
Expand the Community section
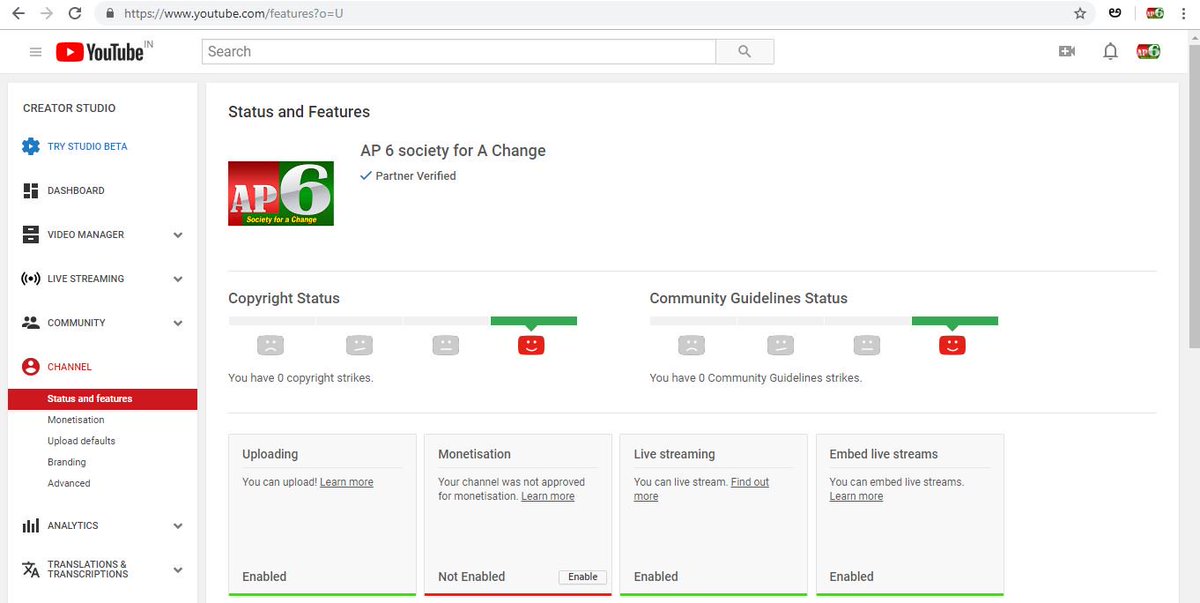178,323
